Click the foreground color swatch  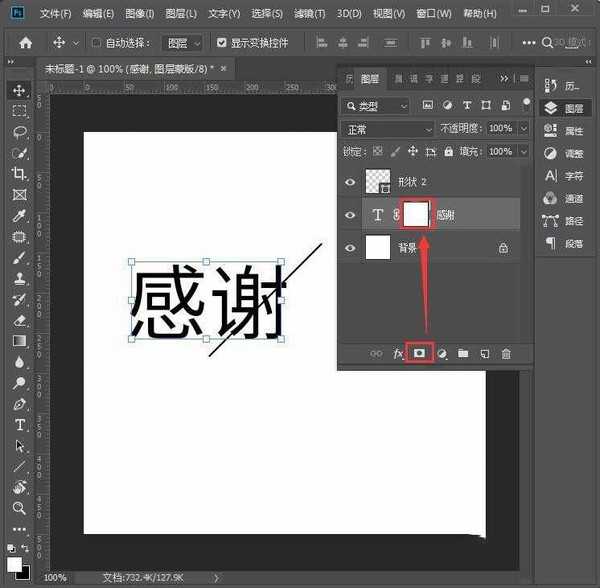[15, 563]
